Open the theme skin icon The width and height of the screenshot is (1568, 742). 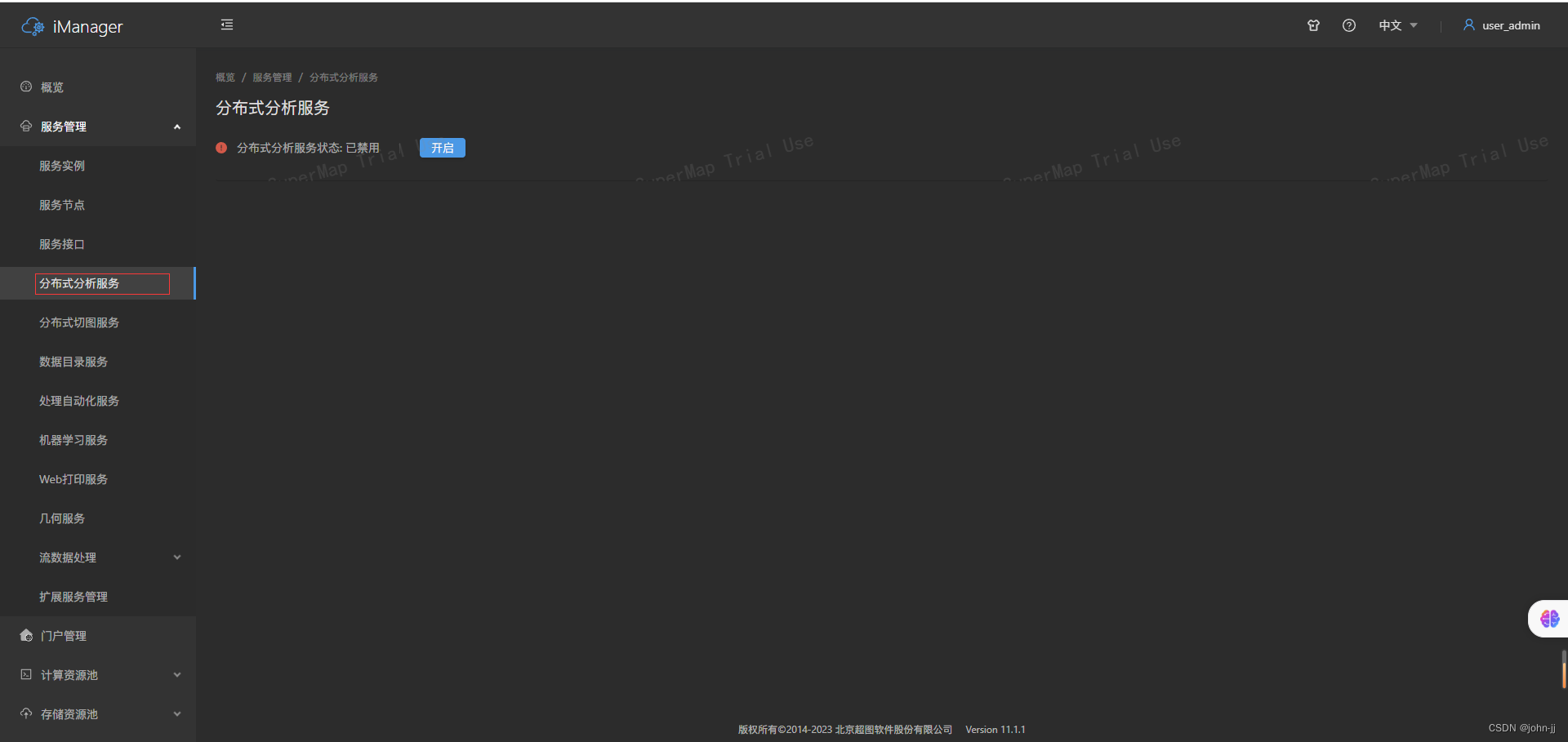1313,25
